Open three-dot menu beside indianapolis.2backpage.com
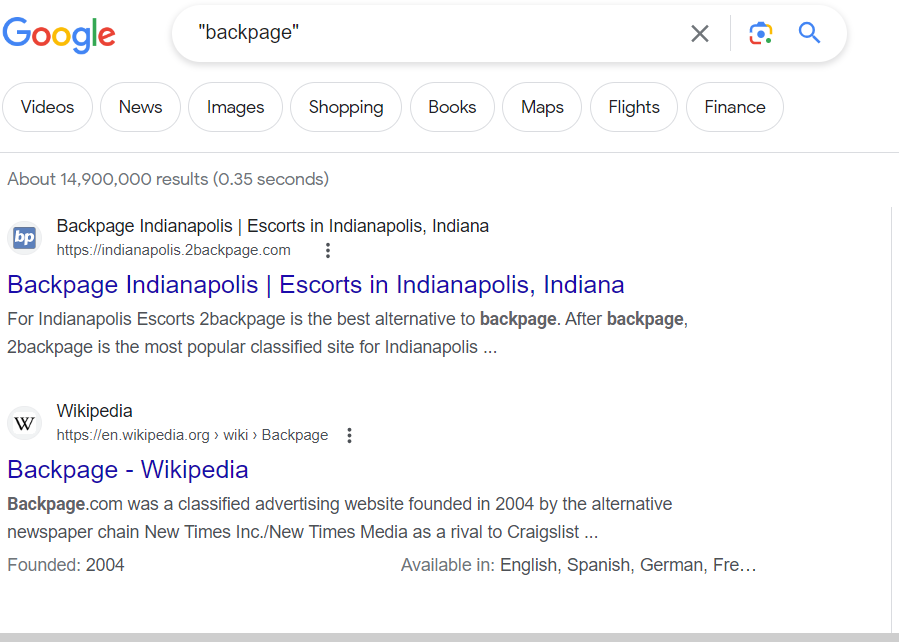899x642 pixels. 327,250
